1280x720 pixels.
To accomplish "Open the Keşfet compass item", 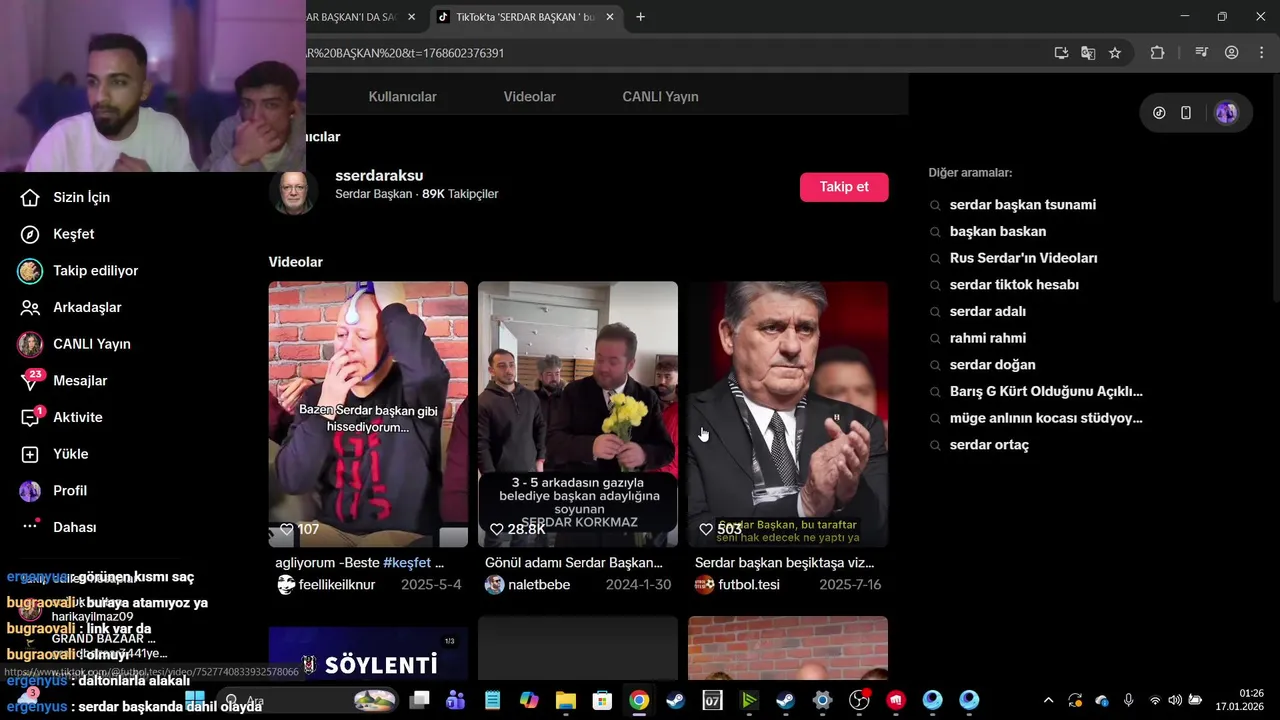I will pyautogui.click(x=58, y=234).
